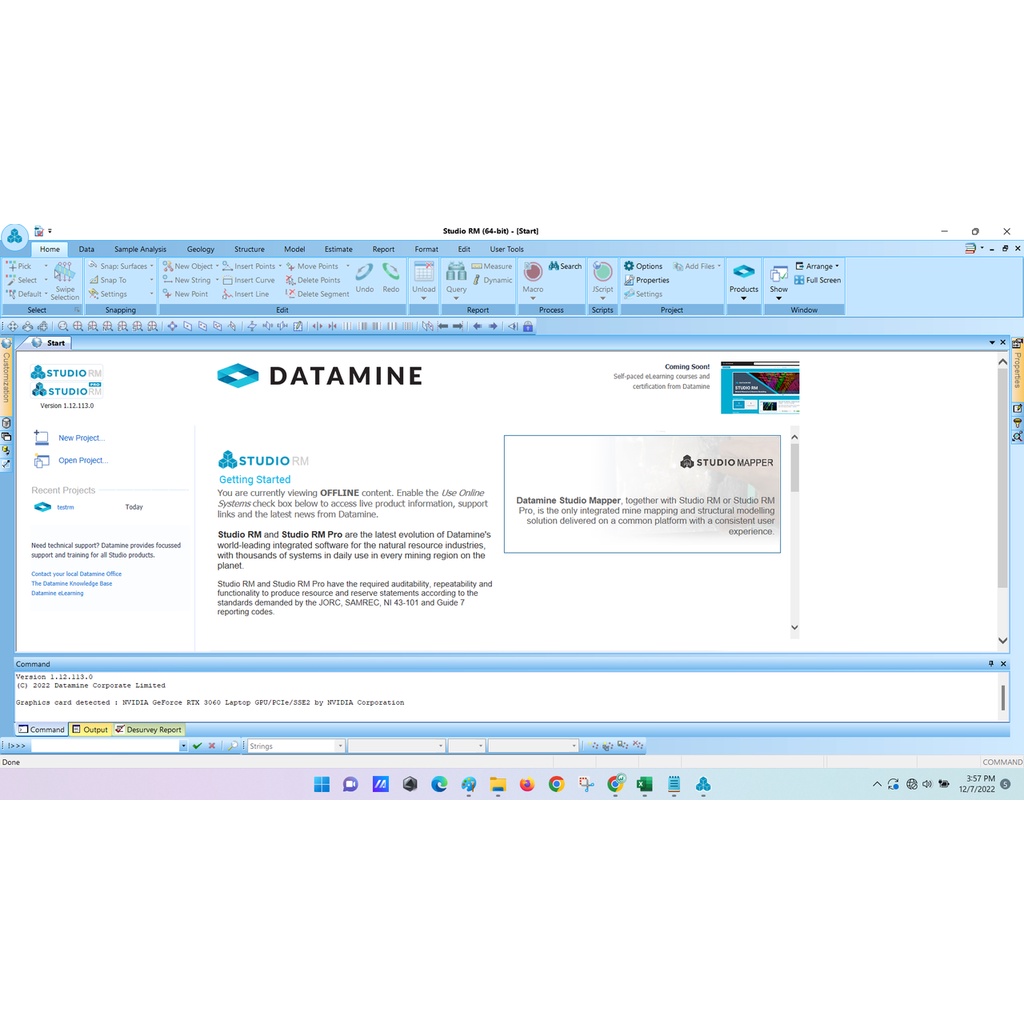Click Insert Line tool
1024x1024 pixels.
pos(246,294)
